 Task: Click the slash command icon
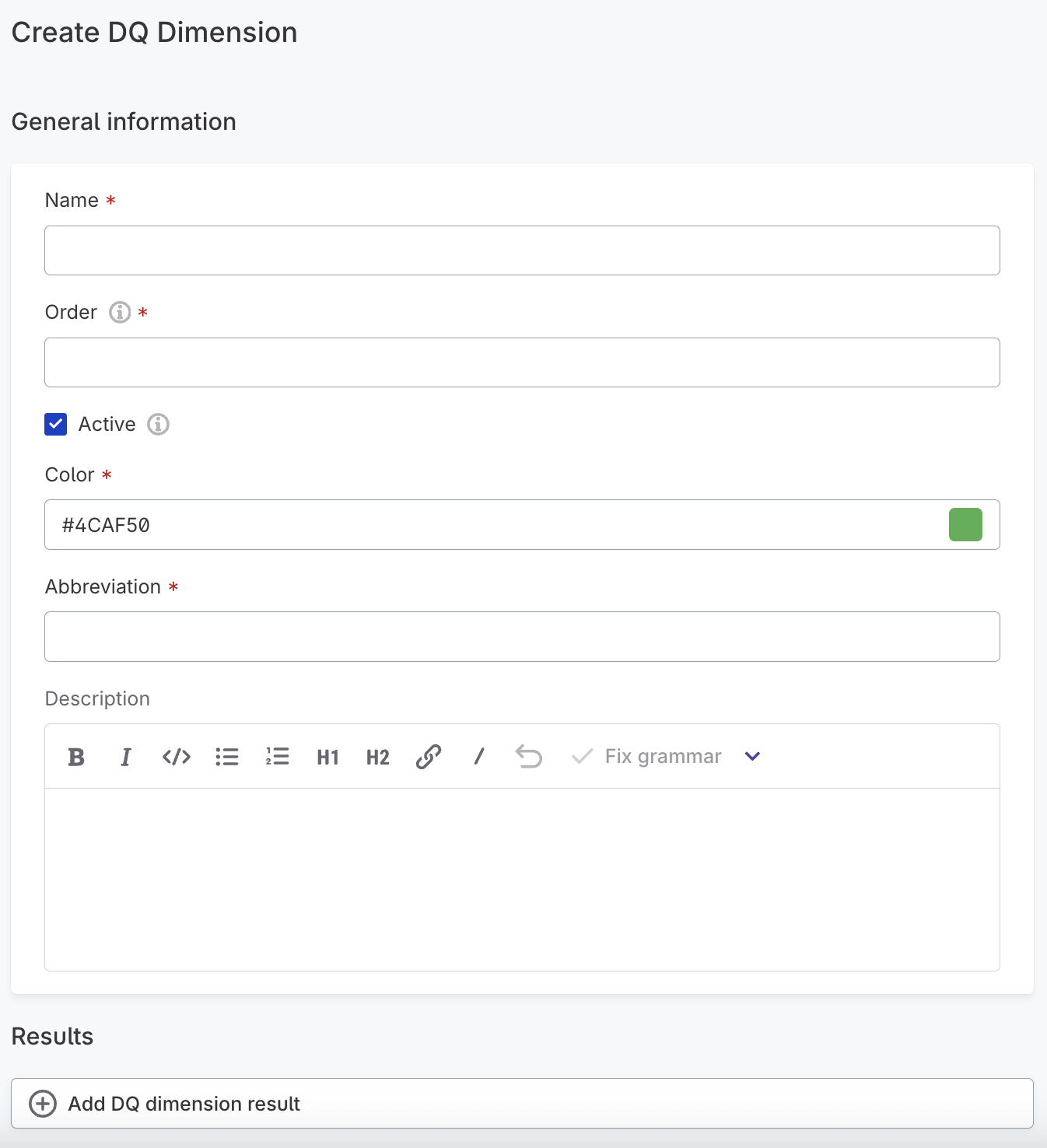point(479,757)
